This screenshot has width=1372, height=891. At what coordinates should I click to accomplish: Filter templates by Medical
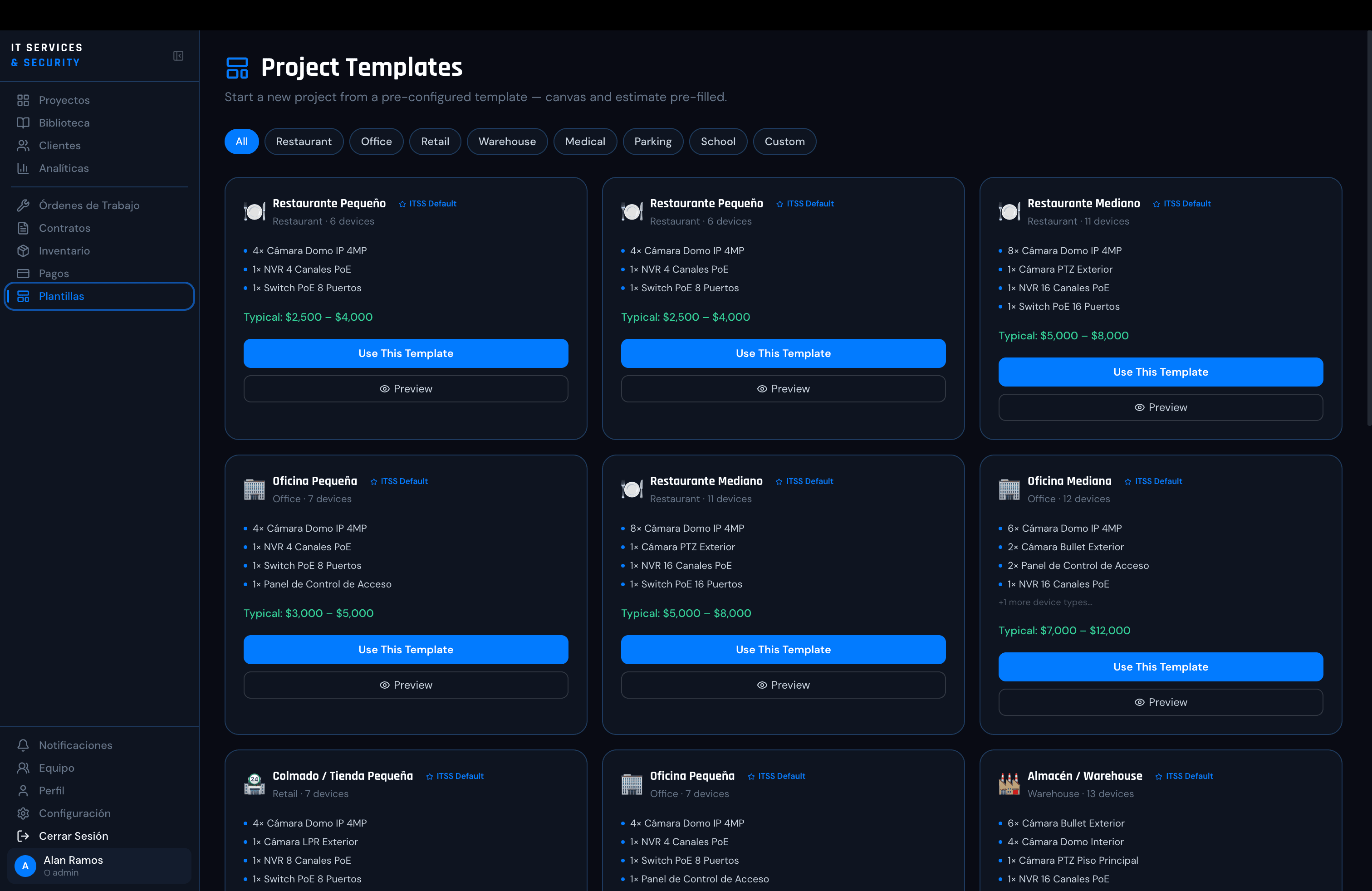pos(585,141)
